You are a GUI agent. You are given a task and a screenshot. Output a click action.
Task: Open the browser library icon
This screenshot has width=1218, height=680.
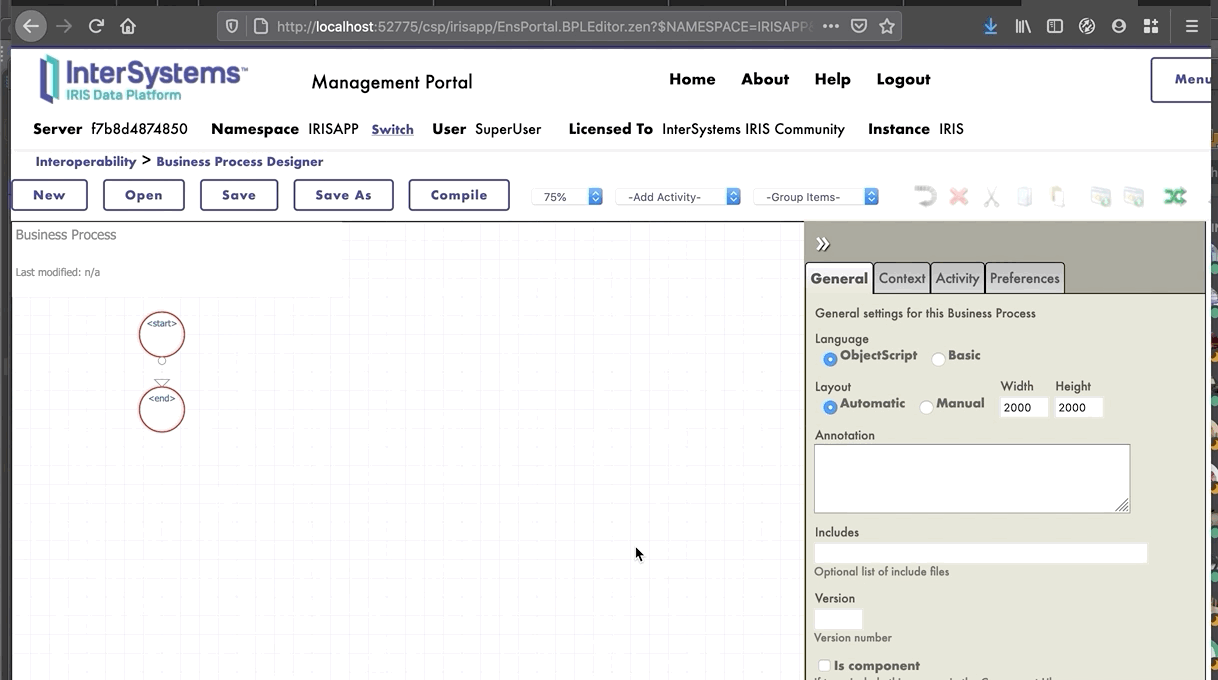click(x=1023, y=27)
